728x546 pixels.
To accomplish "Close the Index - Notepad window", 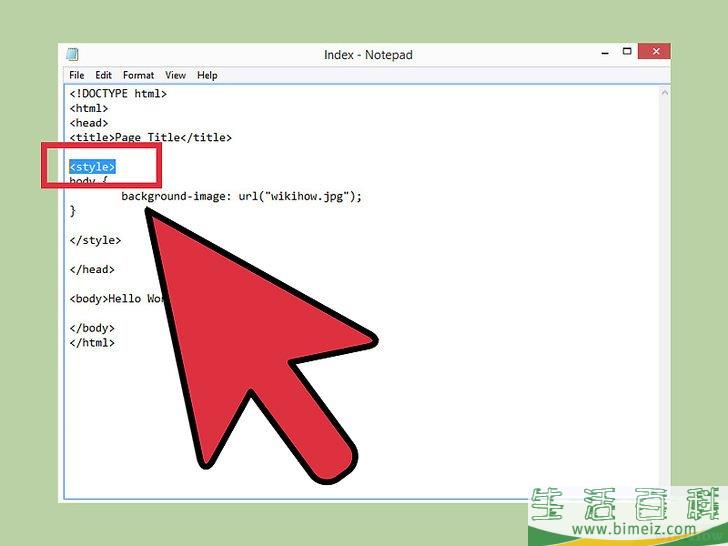I will click(x=655, y=52).
